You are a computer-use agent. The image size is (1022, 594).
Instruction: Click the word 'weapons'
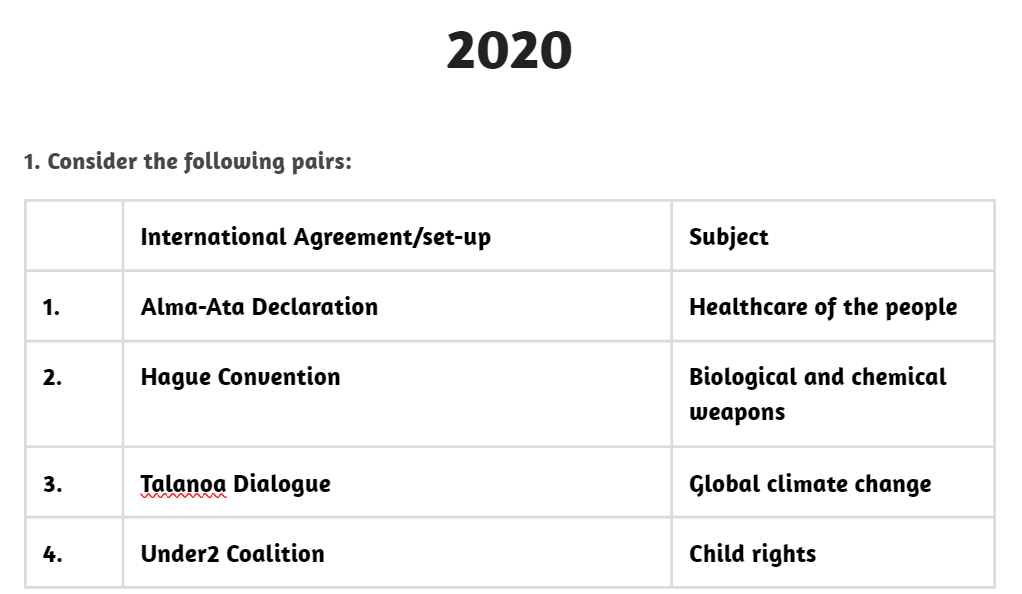(736, 412)
